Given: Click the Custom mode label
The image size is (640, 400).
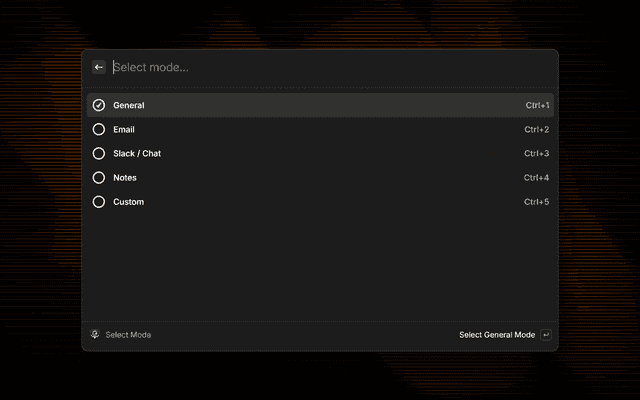Looking at the screenshot, I should click(x=128, y=201).
